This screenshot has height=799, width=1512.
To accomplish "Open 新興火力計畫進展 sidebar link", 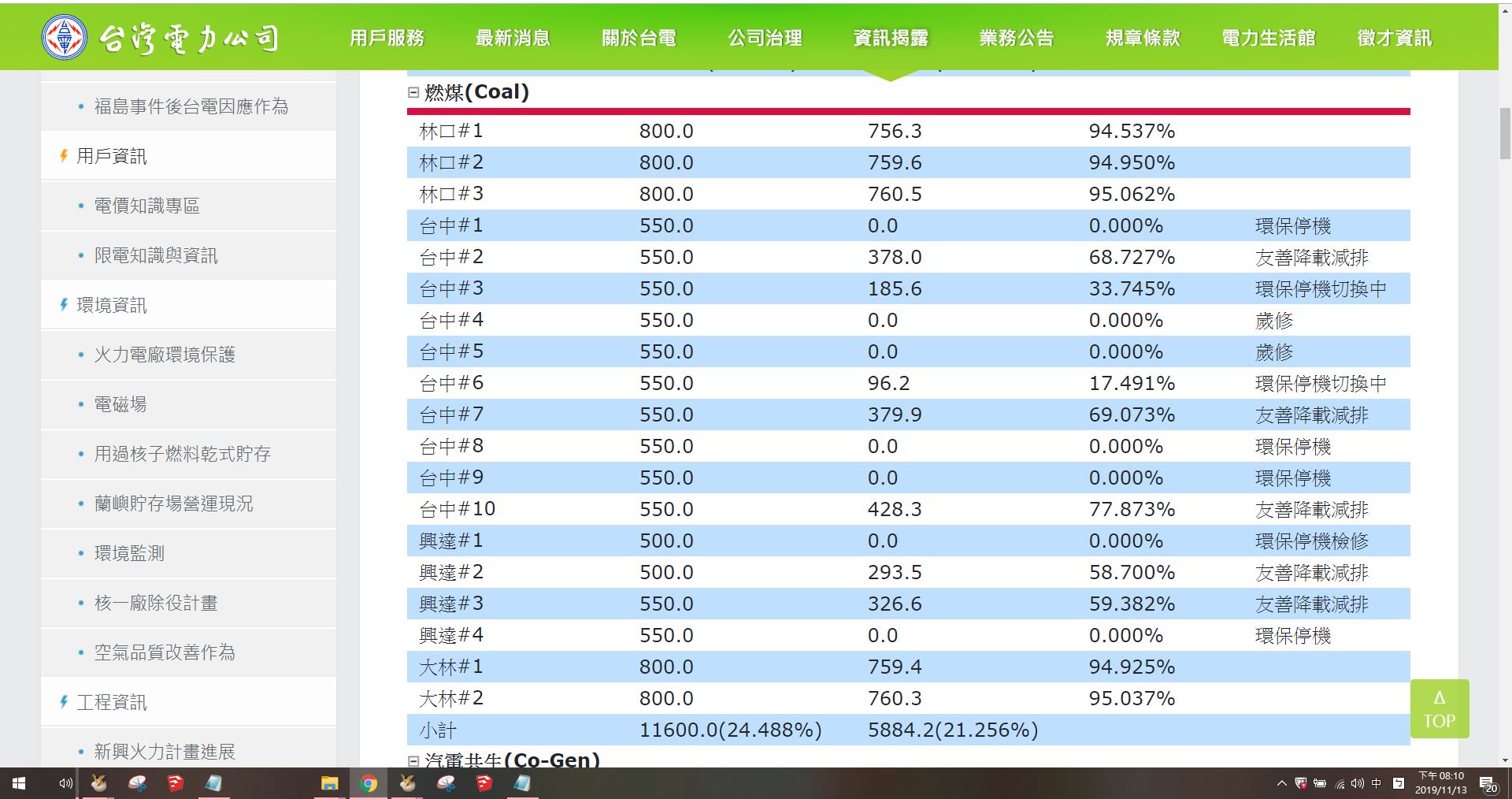I will 165,752.
